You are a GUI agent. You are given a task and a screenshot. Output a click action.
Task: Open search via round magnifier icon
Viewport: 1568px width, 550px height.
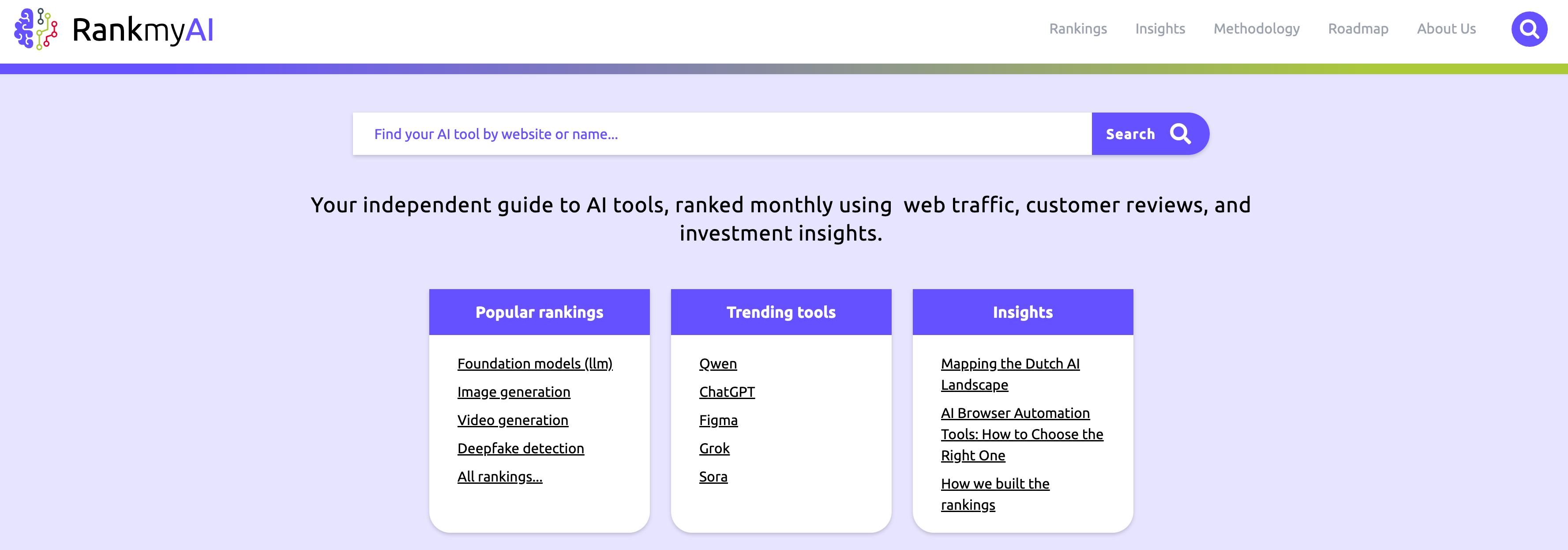pyautogui.click(x=1528, y=29)
